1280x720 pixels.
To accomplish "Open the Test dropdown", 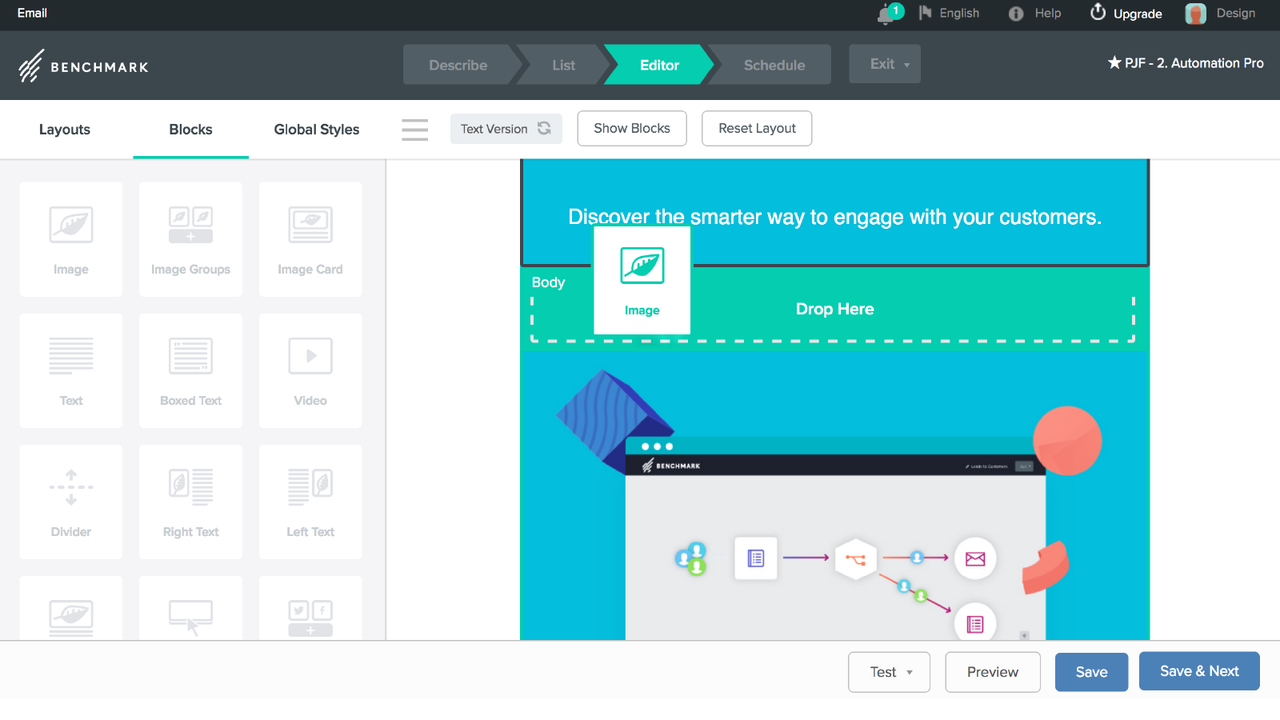I will [x=888, y=671].
